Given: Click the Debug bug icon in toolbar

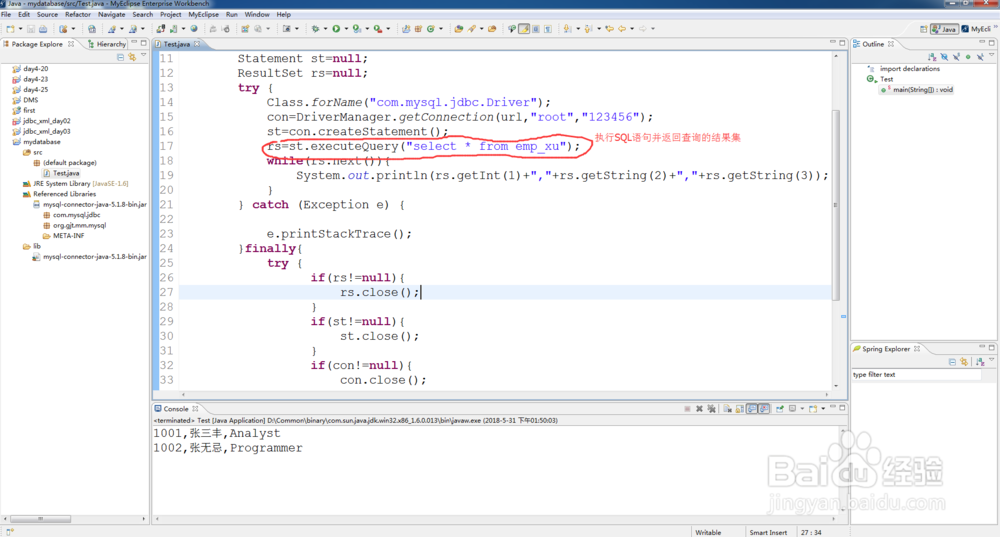Looking at the screenshot, I should (315, 29).
